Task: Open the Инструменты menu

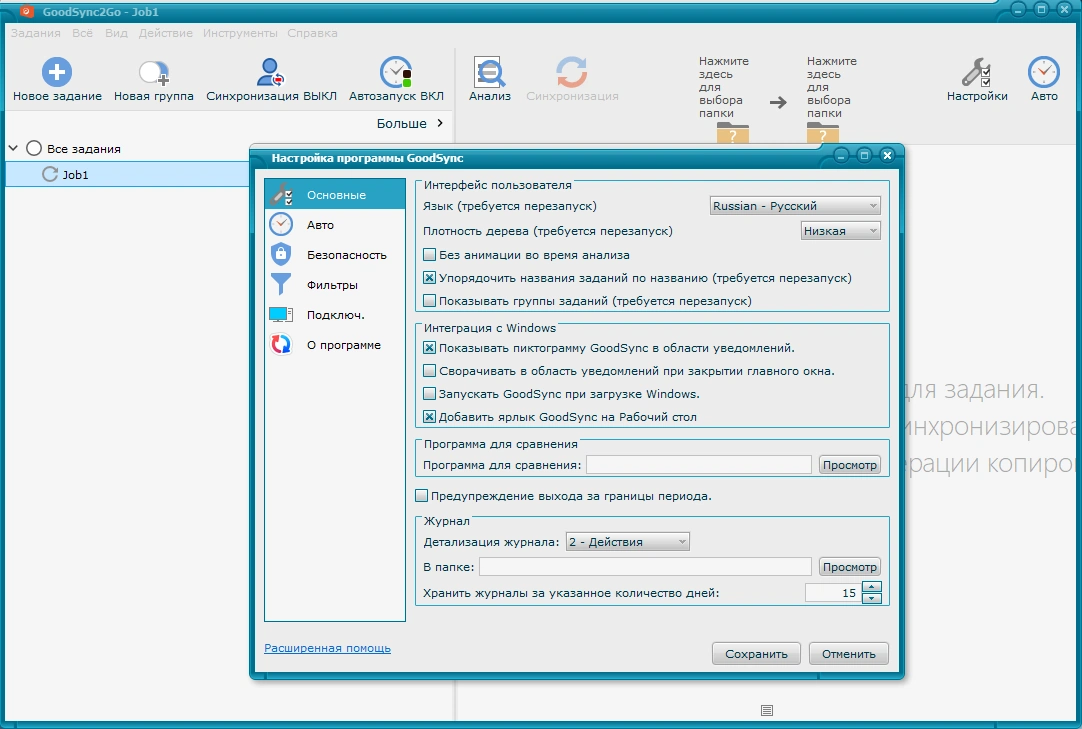Action: (x=240, y=33)
